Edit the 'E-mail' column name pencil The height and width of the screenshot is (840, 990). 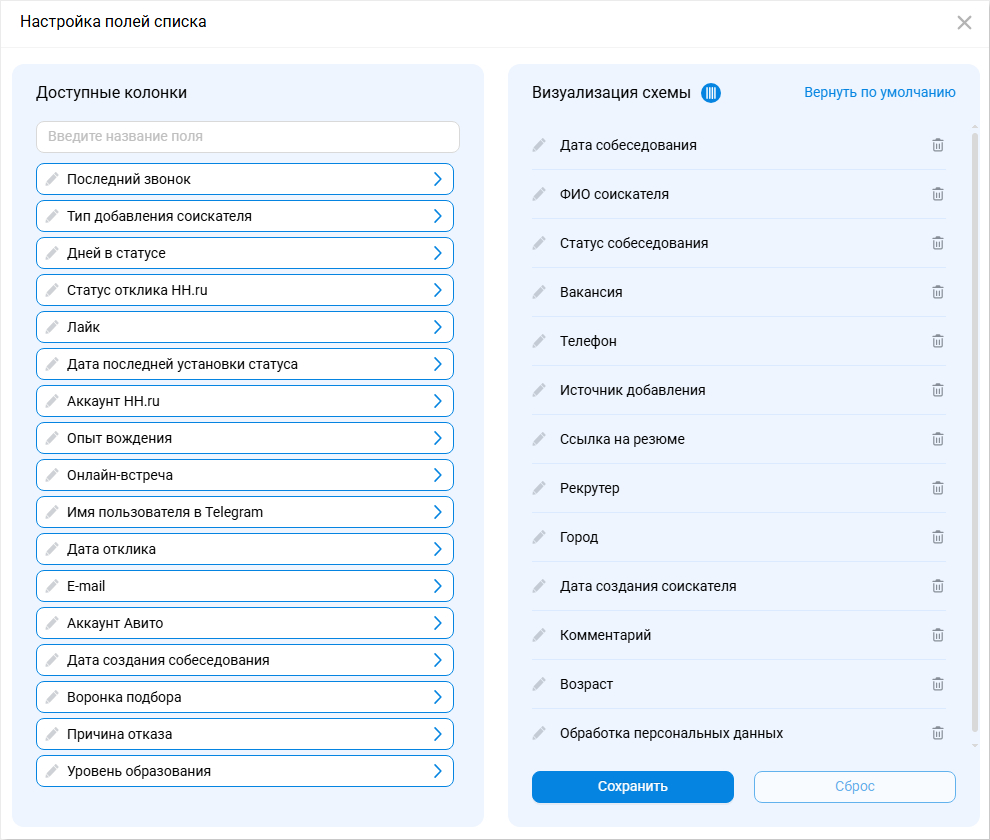[52, 586]
